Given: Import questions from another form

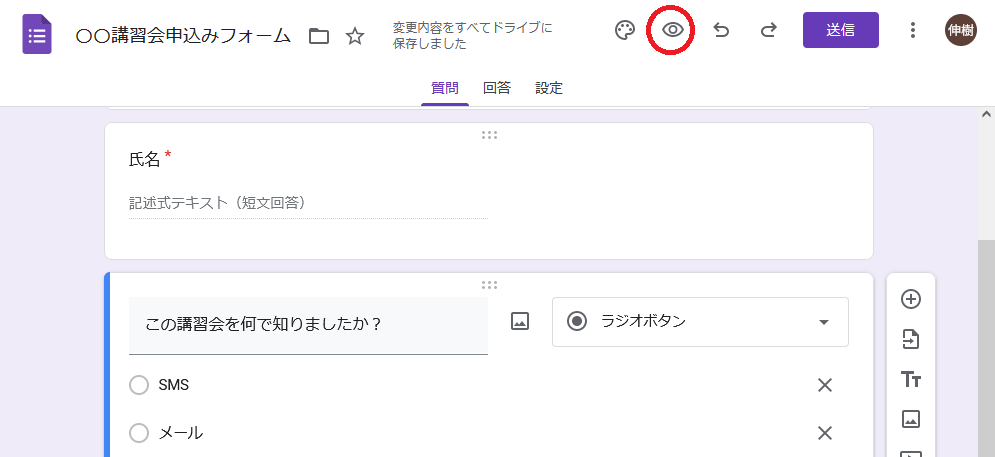Looking at the screenshot, I should (911, 340).
